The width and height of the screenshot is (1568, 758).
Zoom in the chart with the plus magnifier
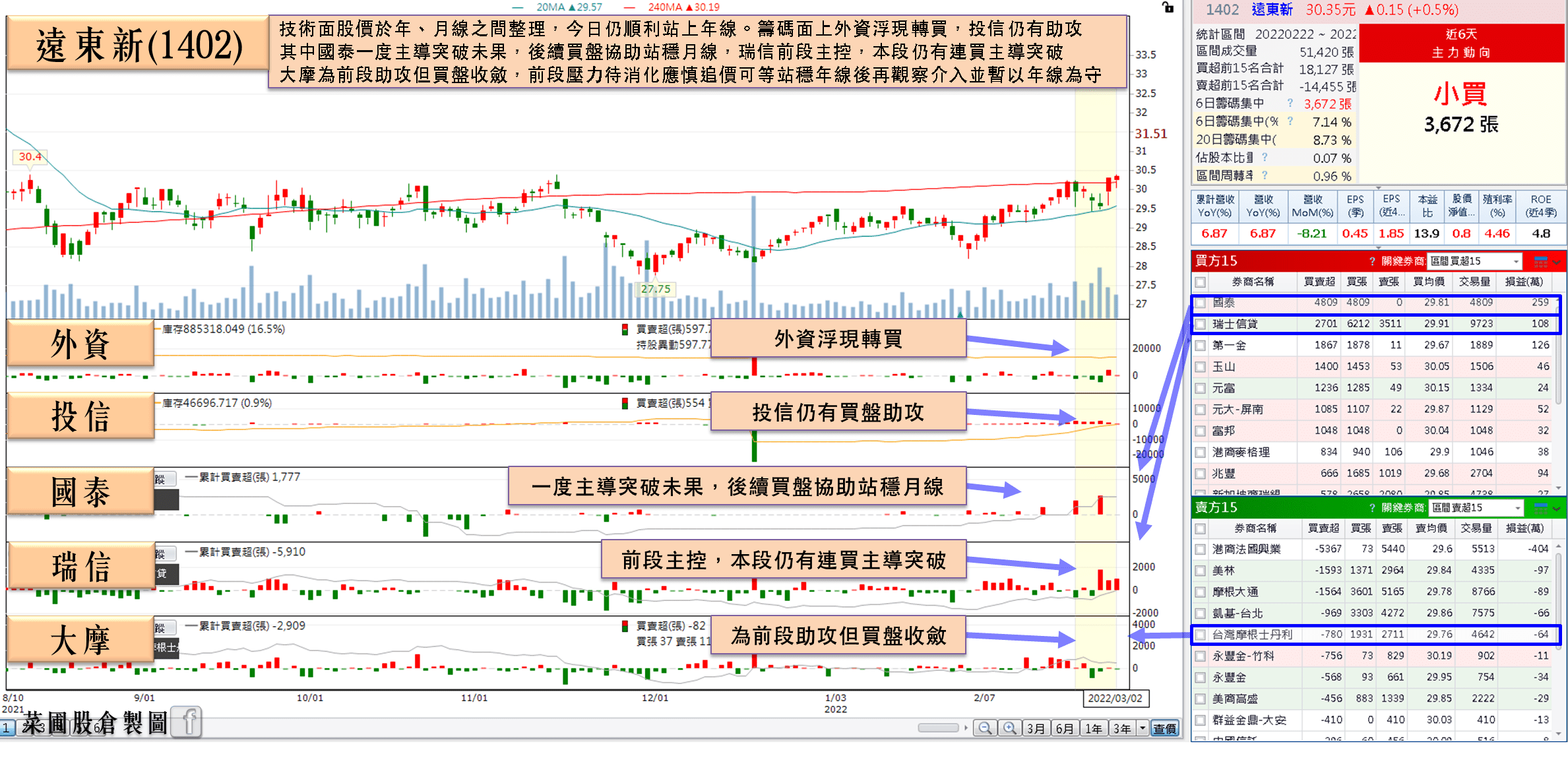1009,728
